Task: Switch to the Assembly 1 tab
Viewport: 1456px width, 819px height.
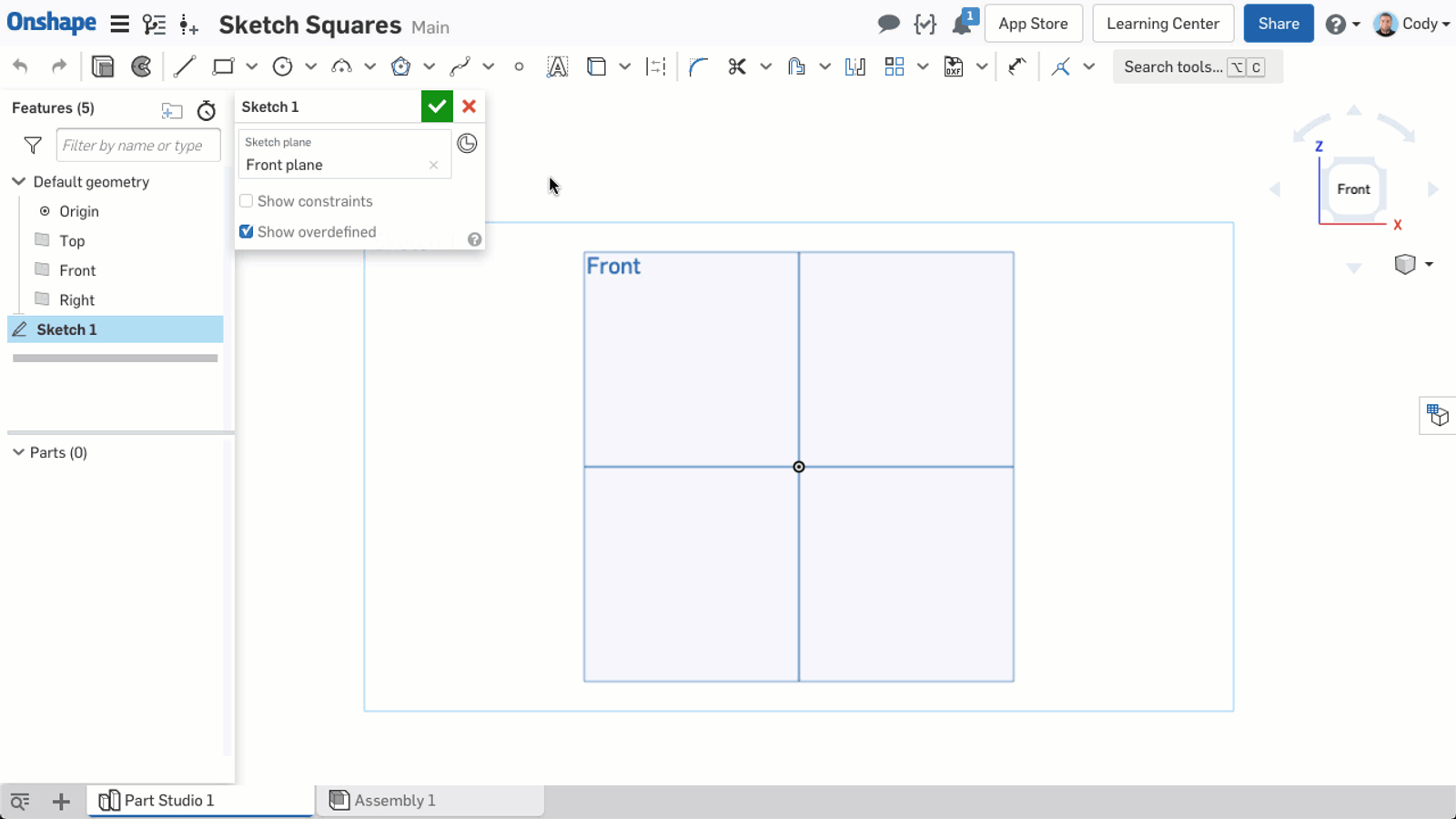Action: pos(394,800)
